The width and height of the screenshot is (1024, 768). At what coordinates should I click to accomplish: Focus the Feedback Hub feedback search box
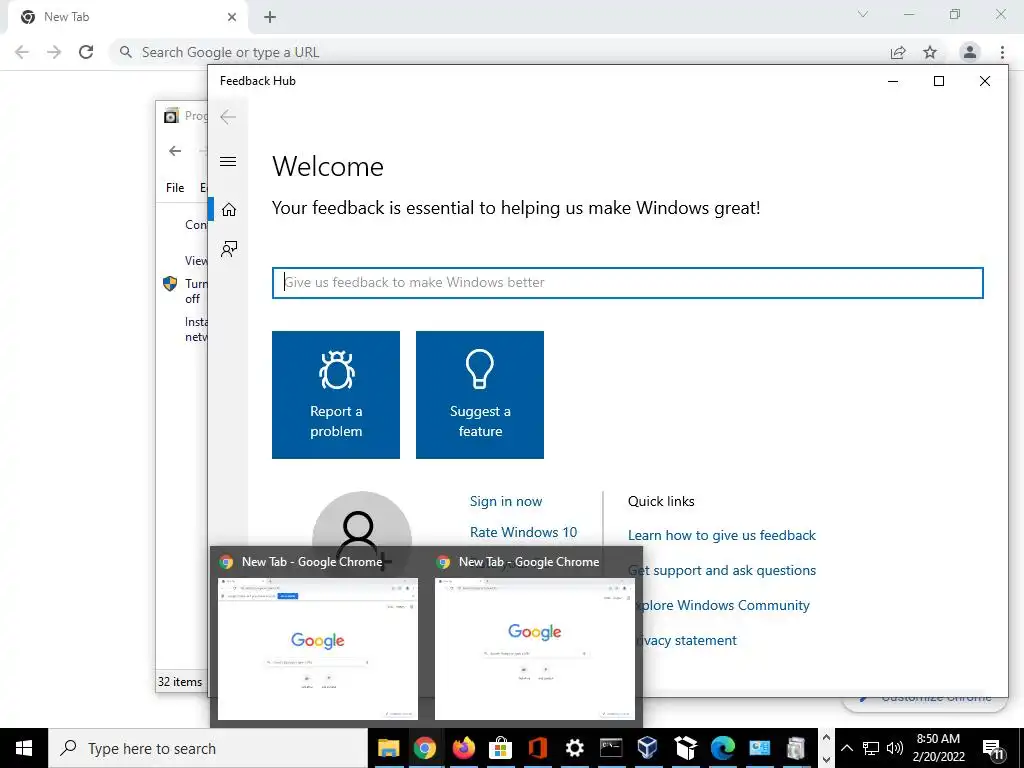point(628,283)
